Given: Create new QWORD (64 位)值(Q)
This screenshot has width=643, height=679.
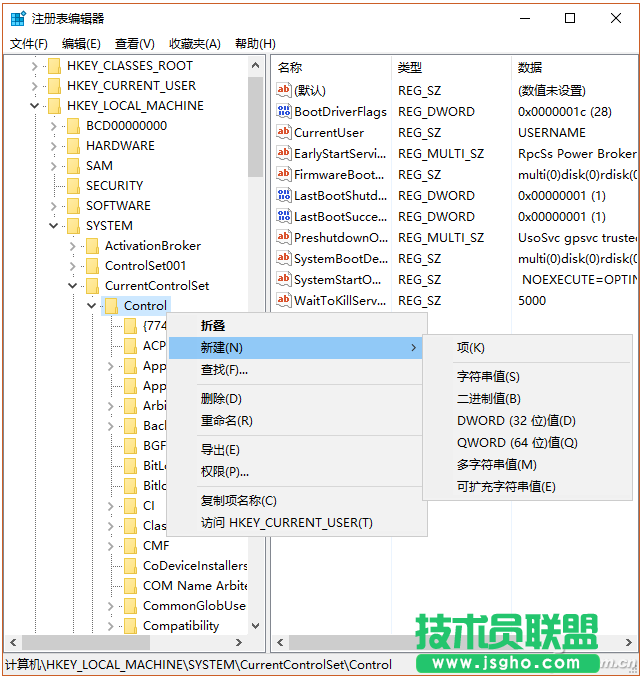Looking at the screenshot, I should (x=527, y=443).
